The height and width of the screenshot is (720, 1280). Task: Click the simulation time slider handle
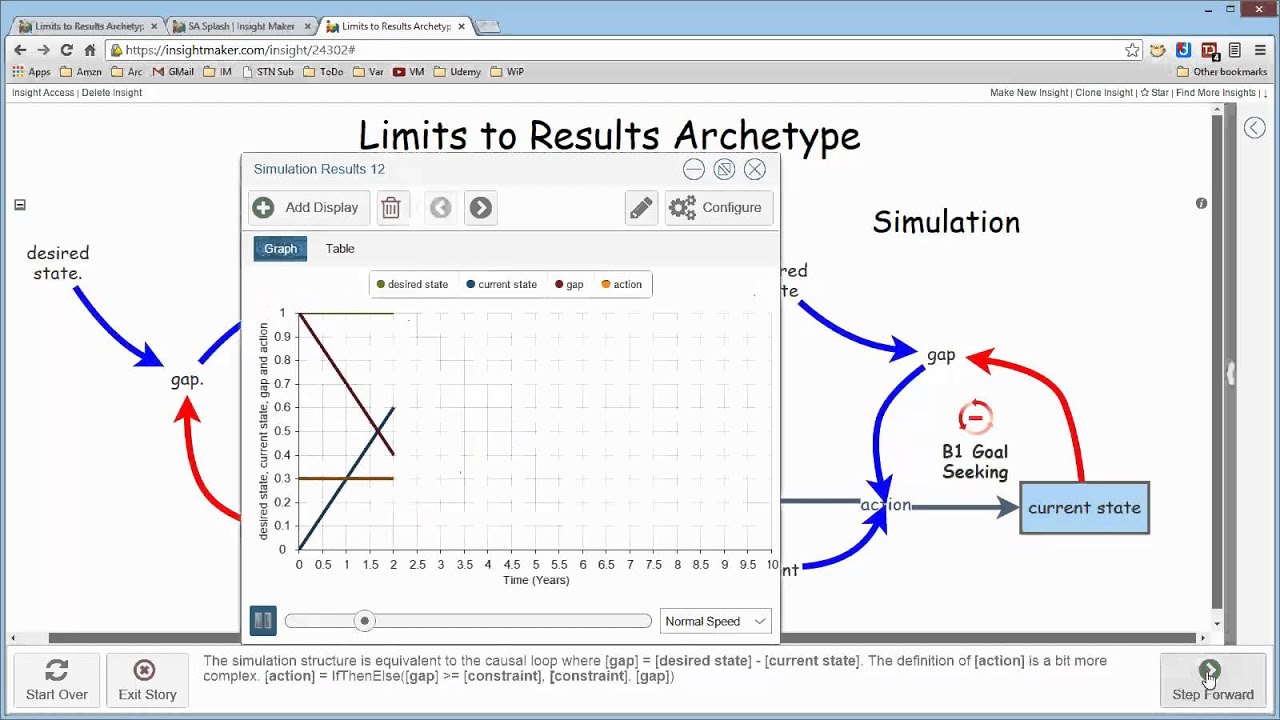click(x=365, y=621)
